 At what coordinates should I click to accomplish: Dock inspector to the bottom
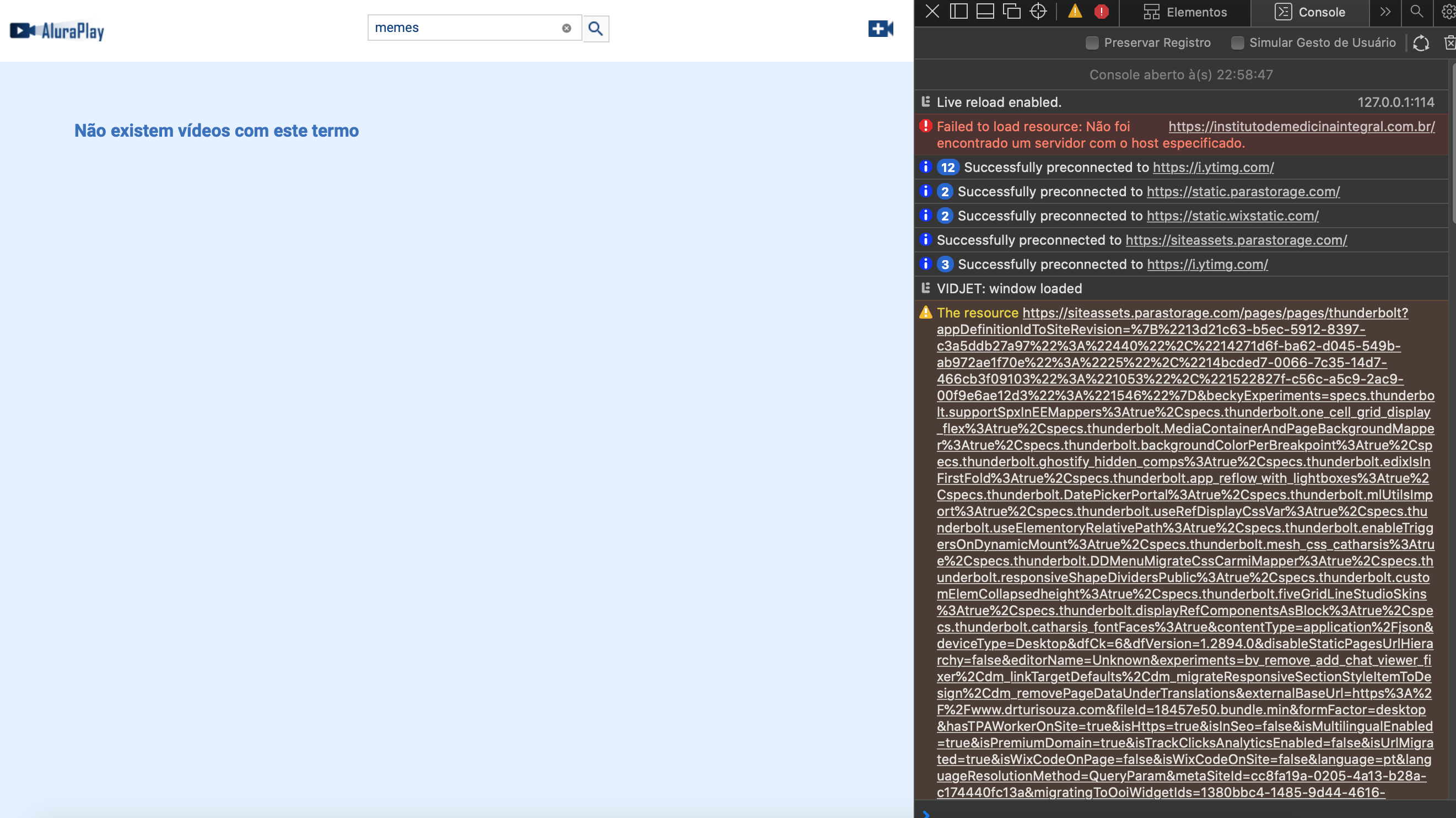[x=985, y=12]
